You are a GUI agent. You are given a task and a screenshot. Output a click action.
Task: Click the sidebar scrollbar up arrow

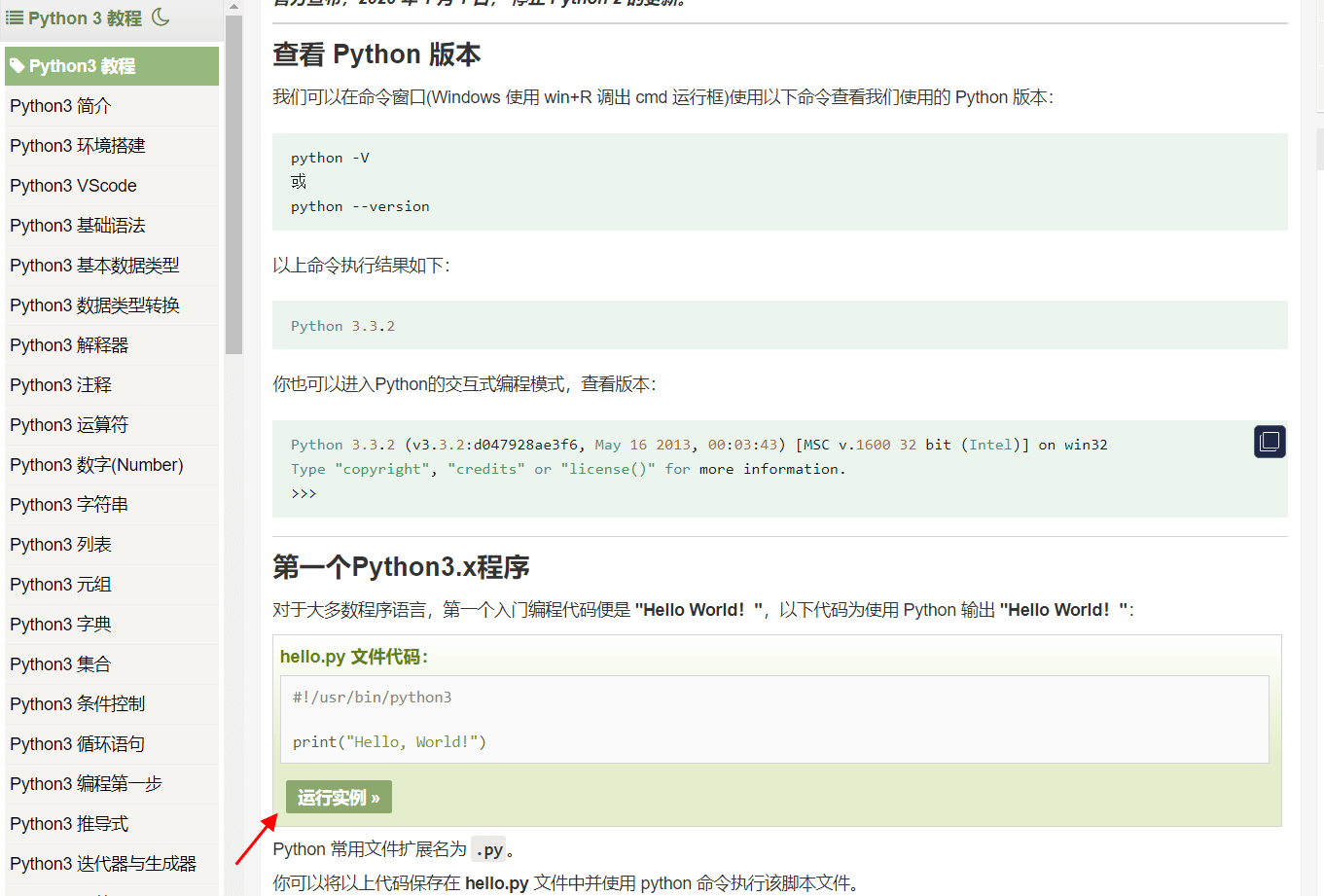point(233,7)
